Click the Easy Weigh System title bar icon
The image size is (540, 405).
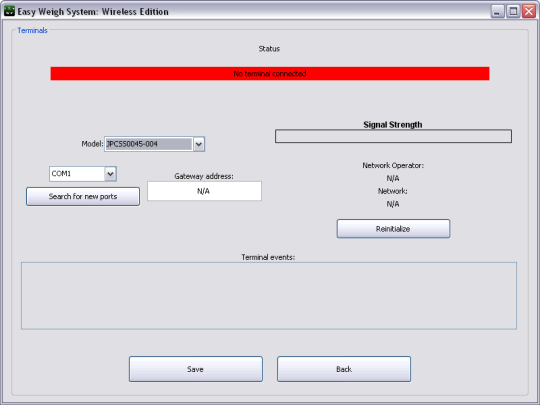point(9,11)
